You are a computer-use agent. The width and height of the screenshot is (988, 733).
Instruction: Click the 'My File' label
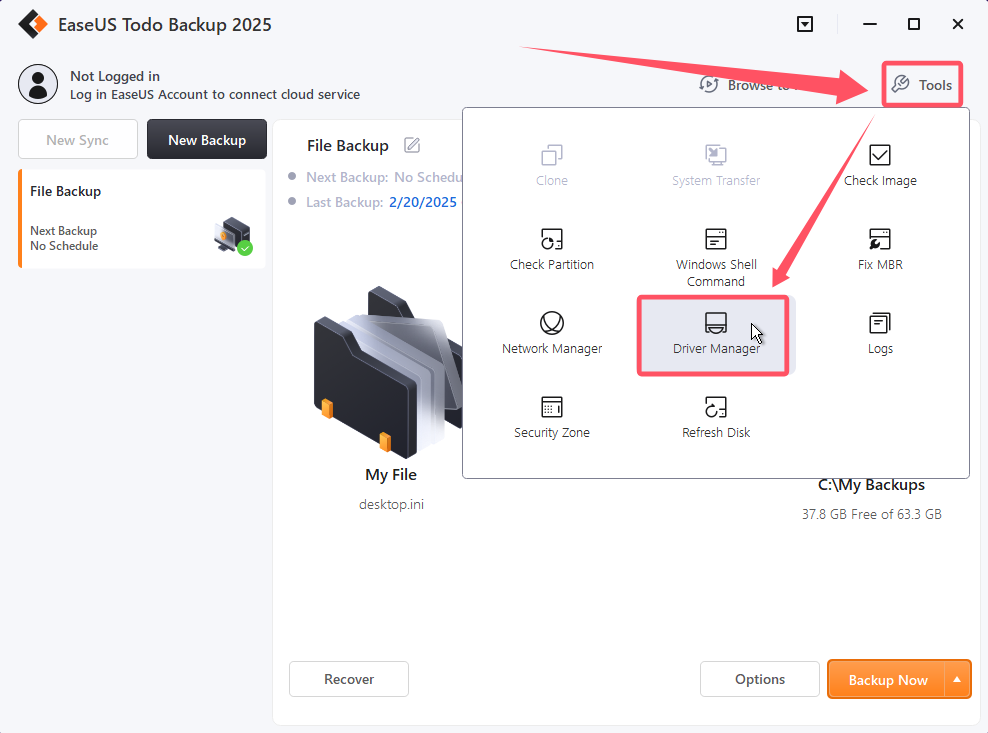click(x=391, y=475)
